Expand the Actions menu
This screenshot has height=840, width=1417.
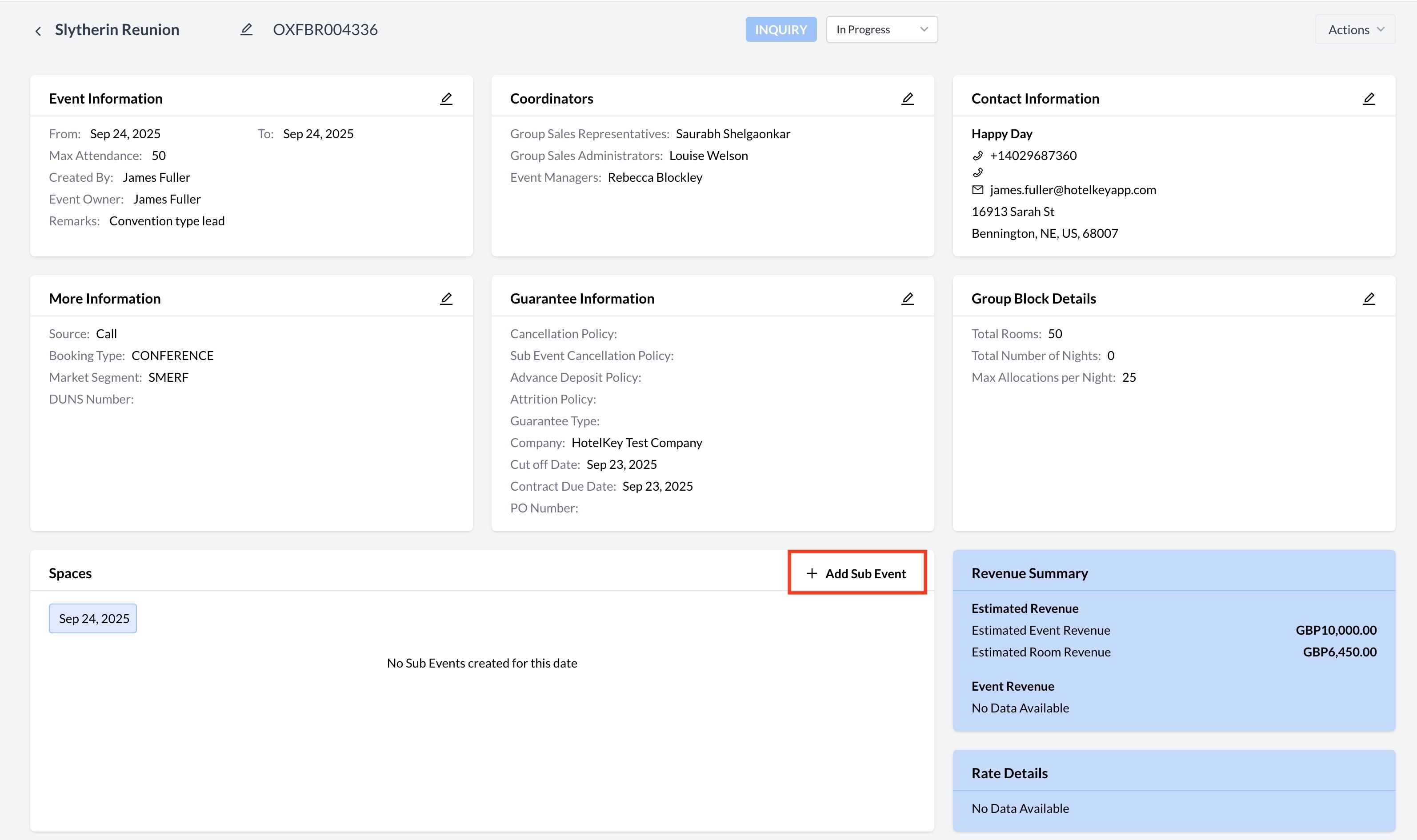coord(1355,29)
